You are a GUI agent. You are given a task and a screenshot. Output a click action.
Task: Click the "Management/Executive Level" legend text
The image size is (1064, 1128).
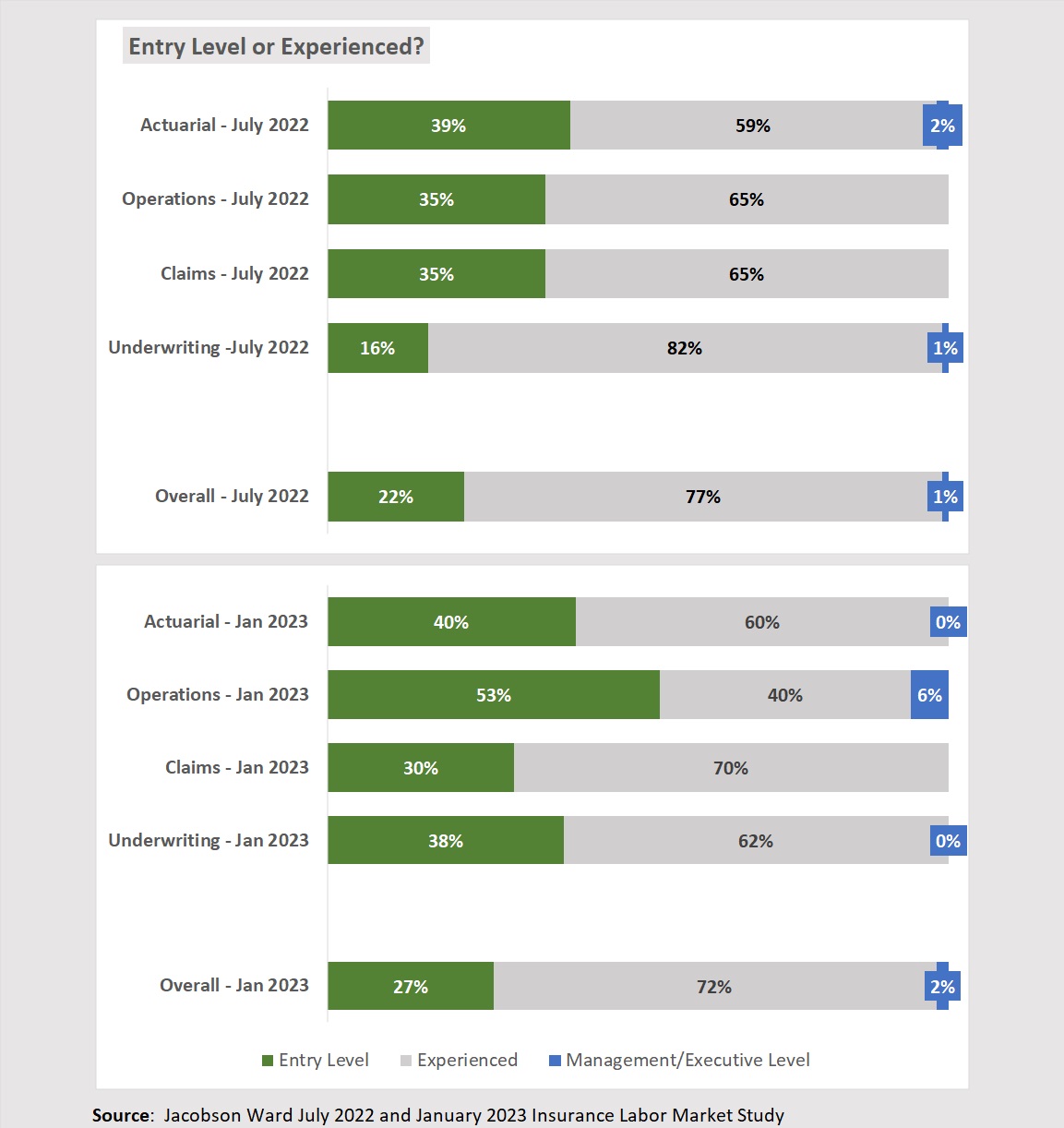coord(687,1061)
